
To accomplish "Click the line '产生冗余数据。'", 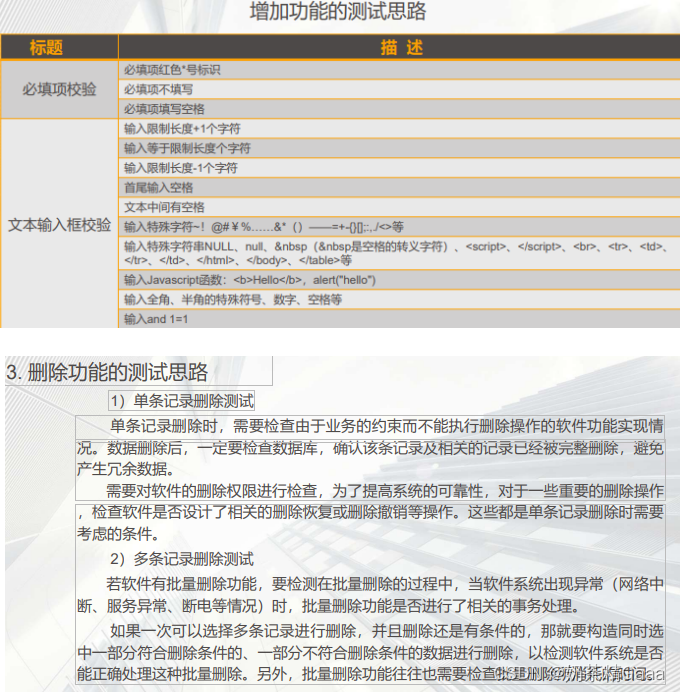I will [125, 469].
